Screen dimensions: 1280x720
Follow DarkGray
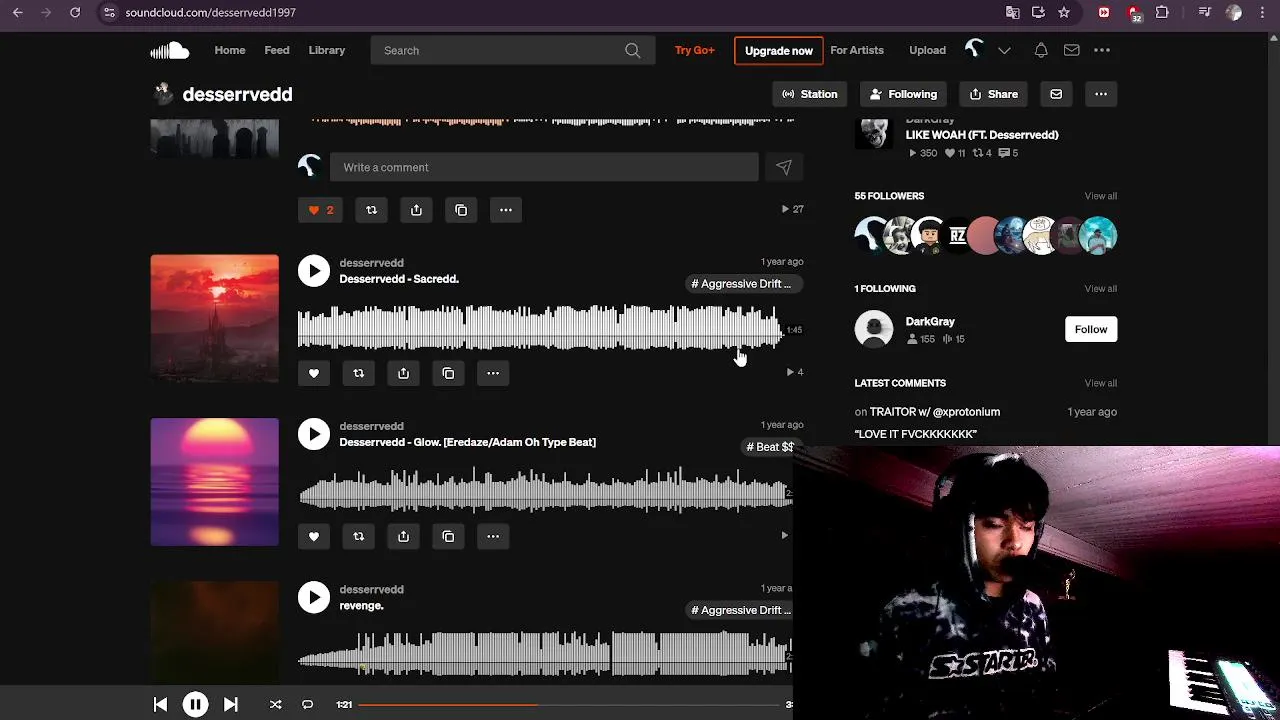click(x=1091, y=329)
